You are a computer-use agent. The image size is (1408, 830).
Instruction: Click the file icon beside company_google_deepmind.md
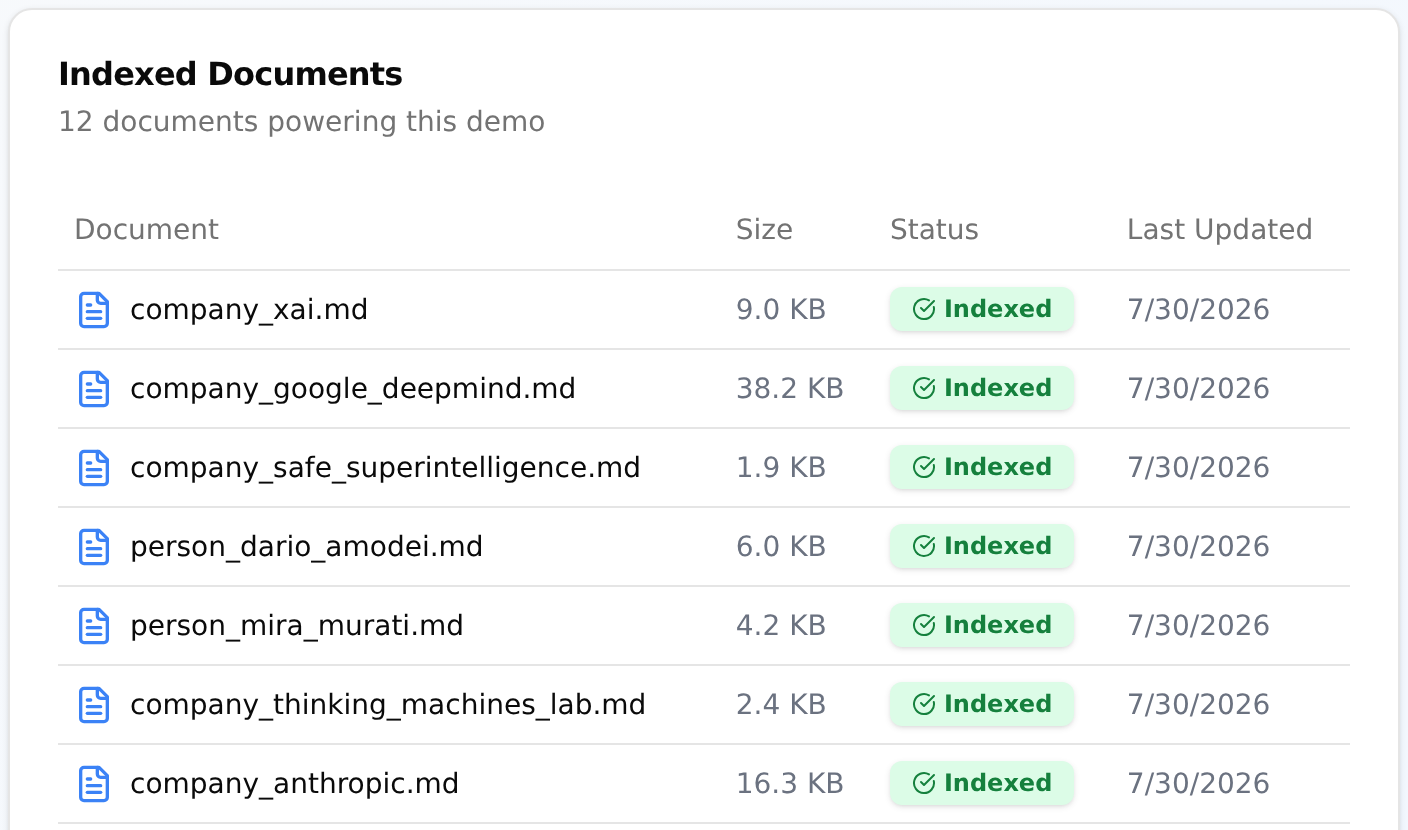click(x=94, y=389)
